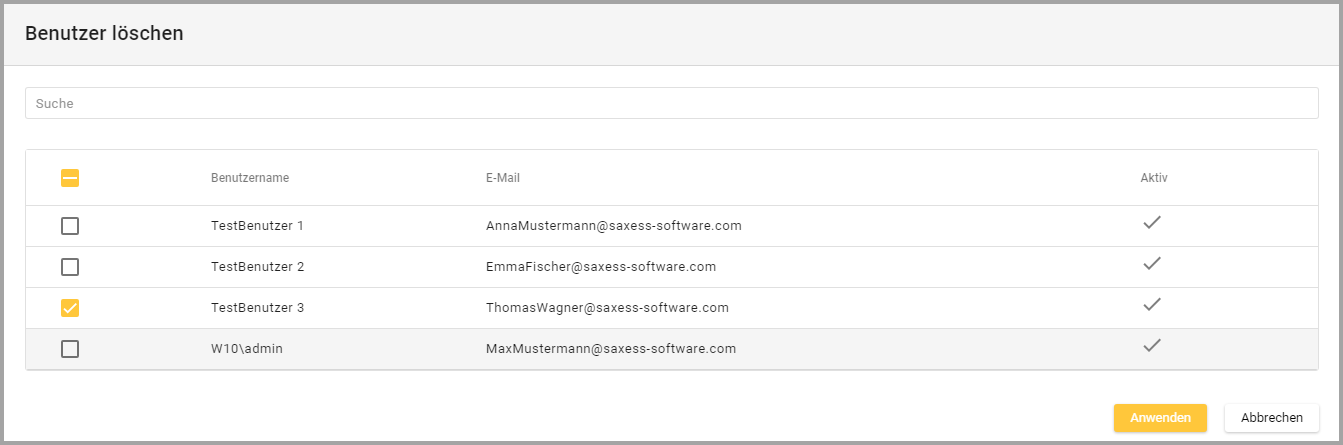Click the Aktiv column header
The height and width of the screenshot is (445, 1343).
1154,178
